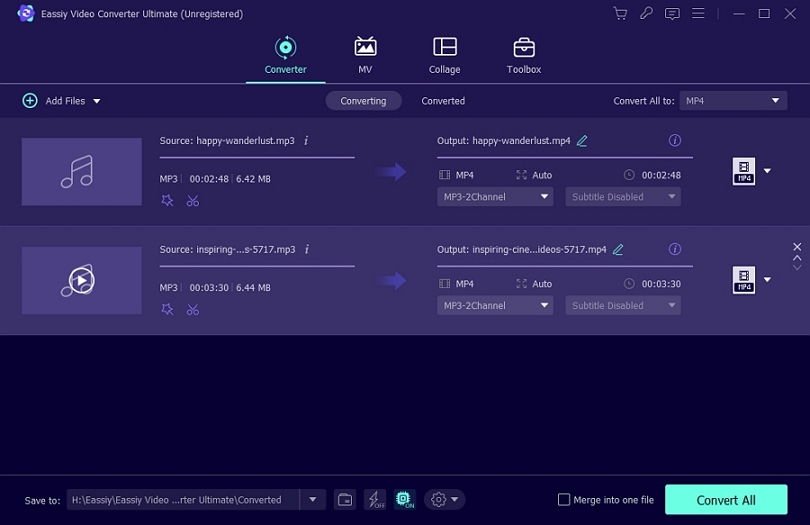Open the cut scissors for inspiring file
Viewport: 810px width, 525px height.
click(193, 310)
